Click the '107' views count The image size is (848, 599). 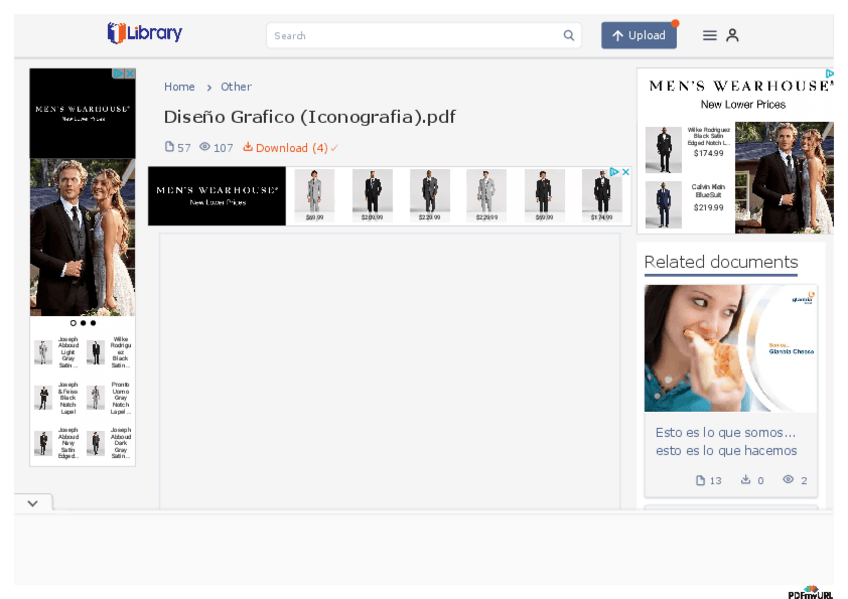click(223, 148)
